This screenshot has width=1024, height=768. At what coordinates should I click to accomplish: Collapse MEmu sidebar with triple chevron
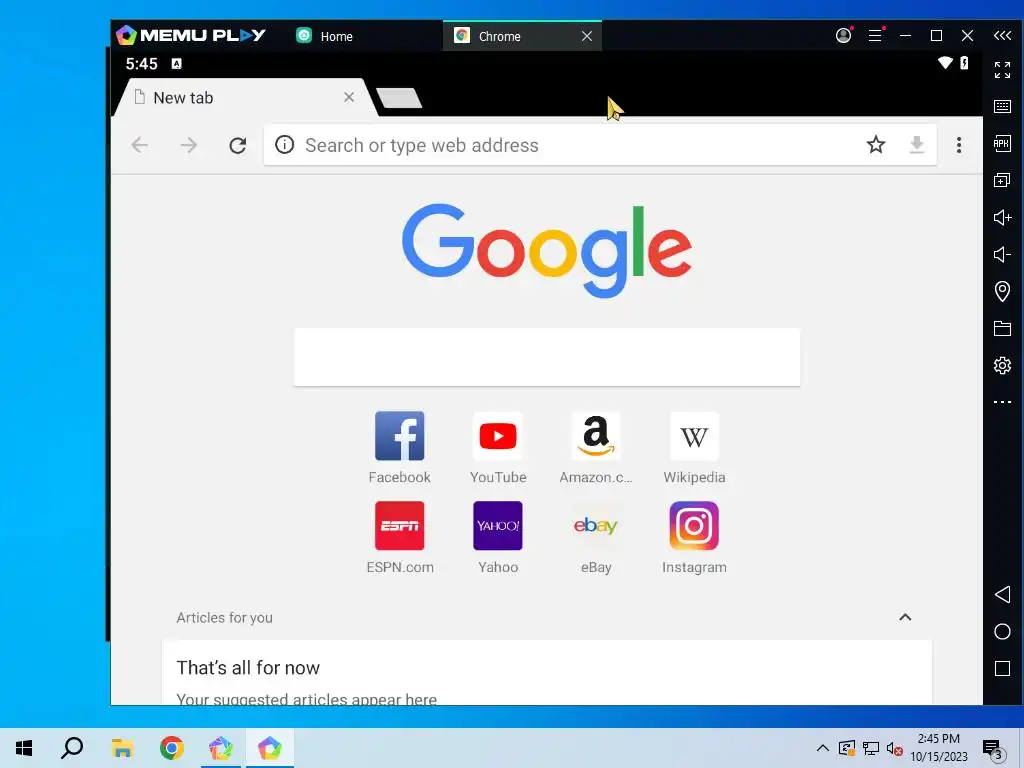coord(1002,35)
